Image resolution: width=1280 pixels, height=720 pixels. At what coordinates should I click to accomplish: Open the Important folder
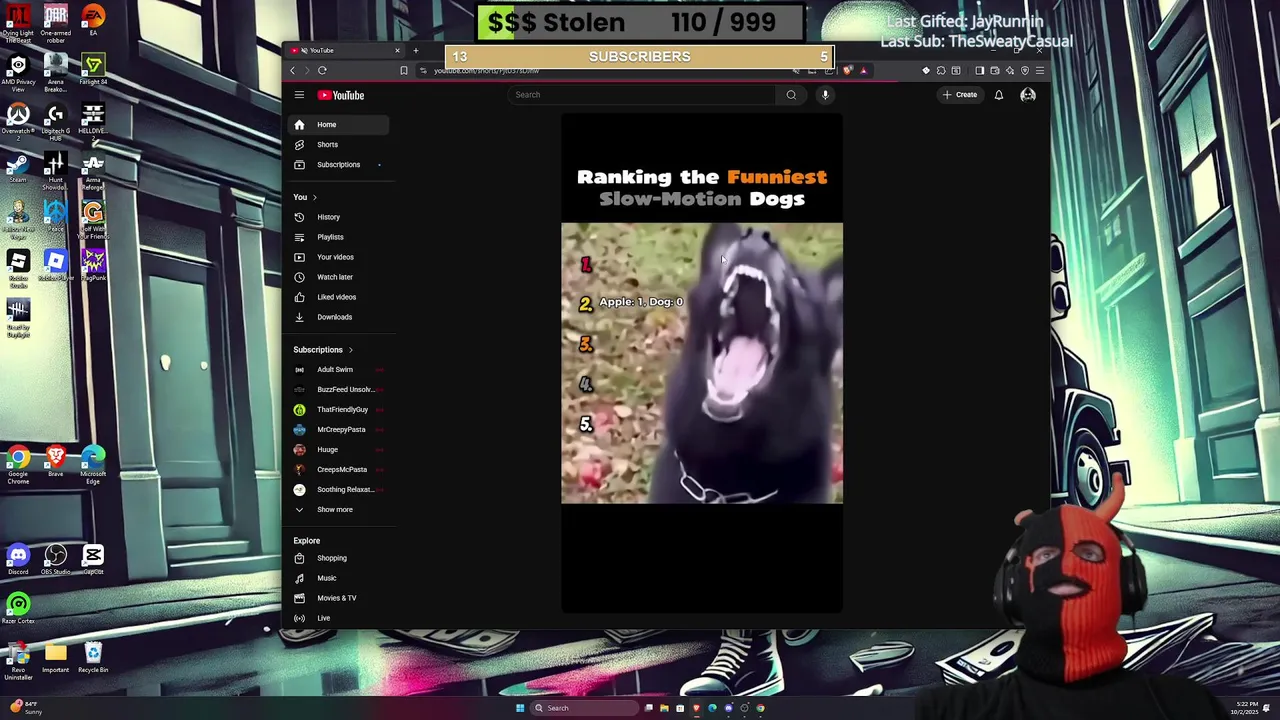click(x=55, y=658)
